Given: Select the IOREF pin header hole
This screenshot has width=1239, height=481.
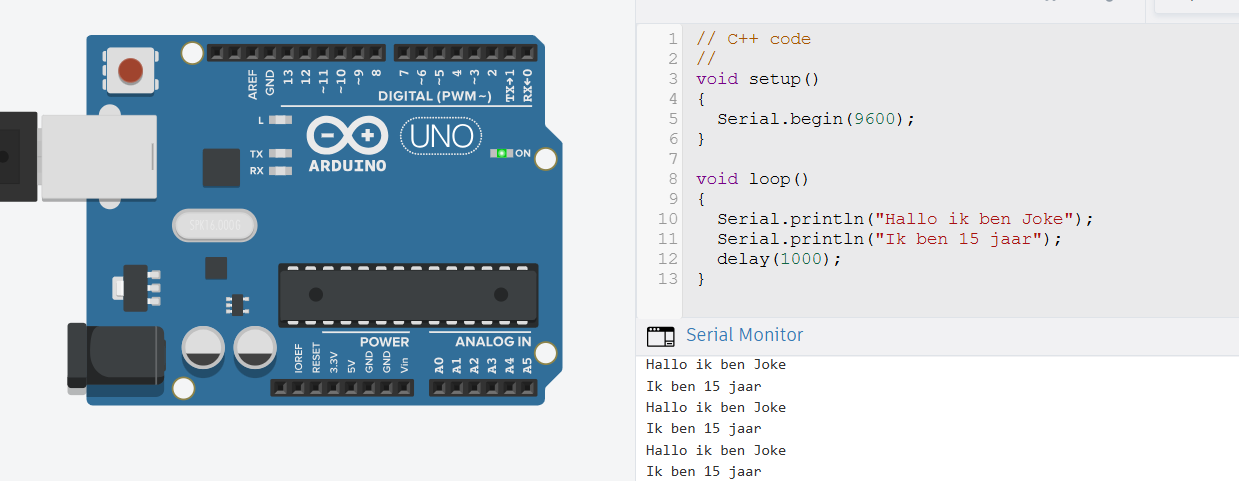Looking at the screenshot, I should point(297,387).
